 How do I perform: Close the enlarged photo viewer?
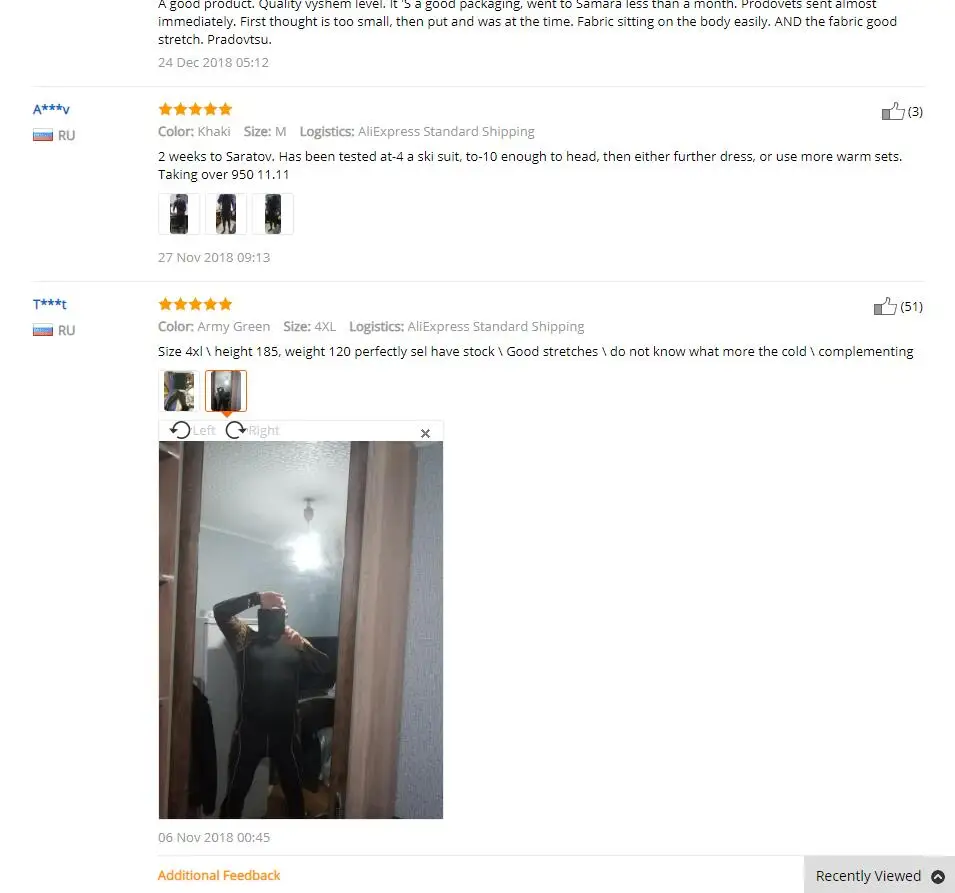point(425,433)
